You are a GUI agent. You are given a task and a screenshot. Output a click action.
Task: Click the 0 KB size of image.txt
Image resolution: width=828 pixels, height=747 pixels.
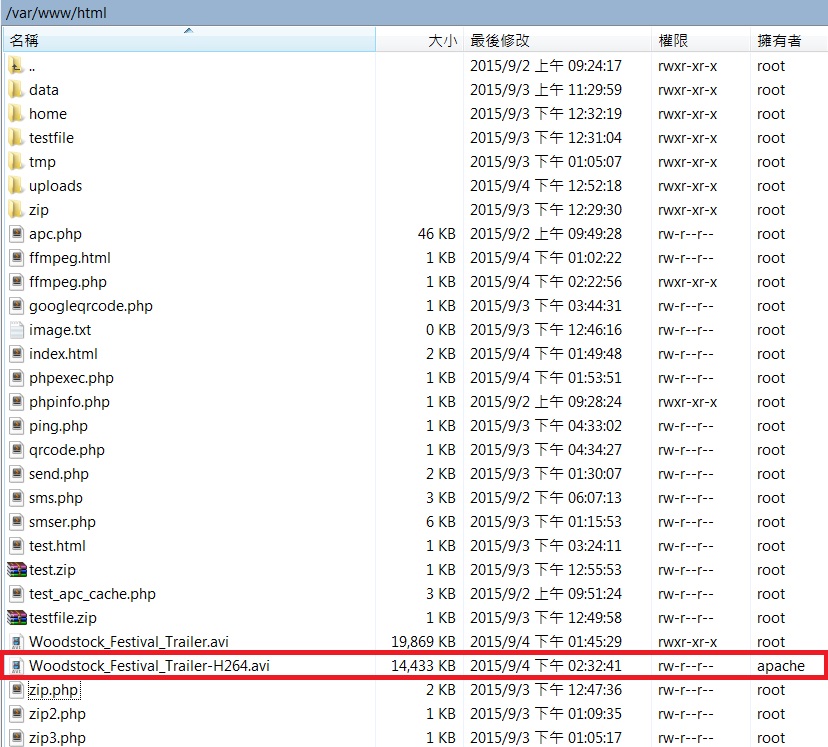point(440,330)
